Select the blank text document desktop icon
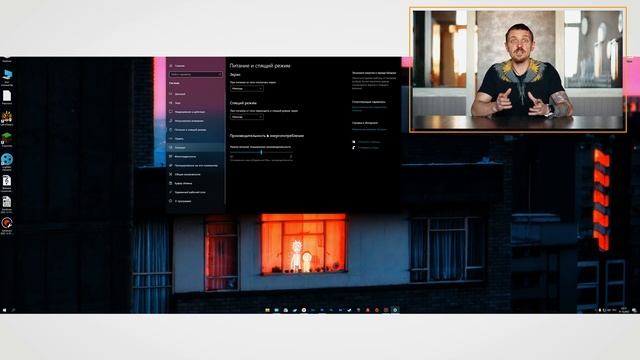The height and width of the screenshot is (360, 640). [7, 98]
